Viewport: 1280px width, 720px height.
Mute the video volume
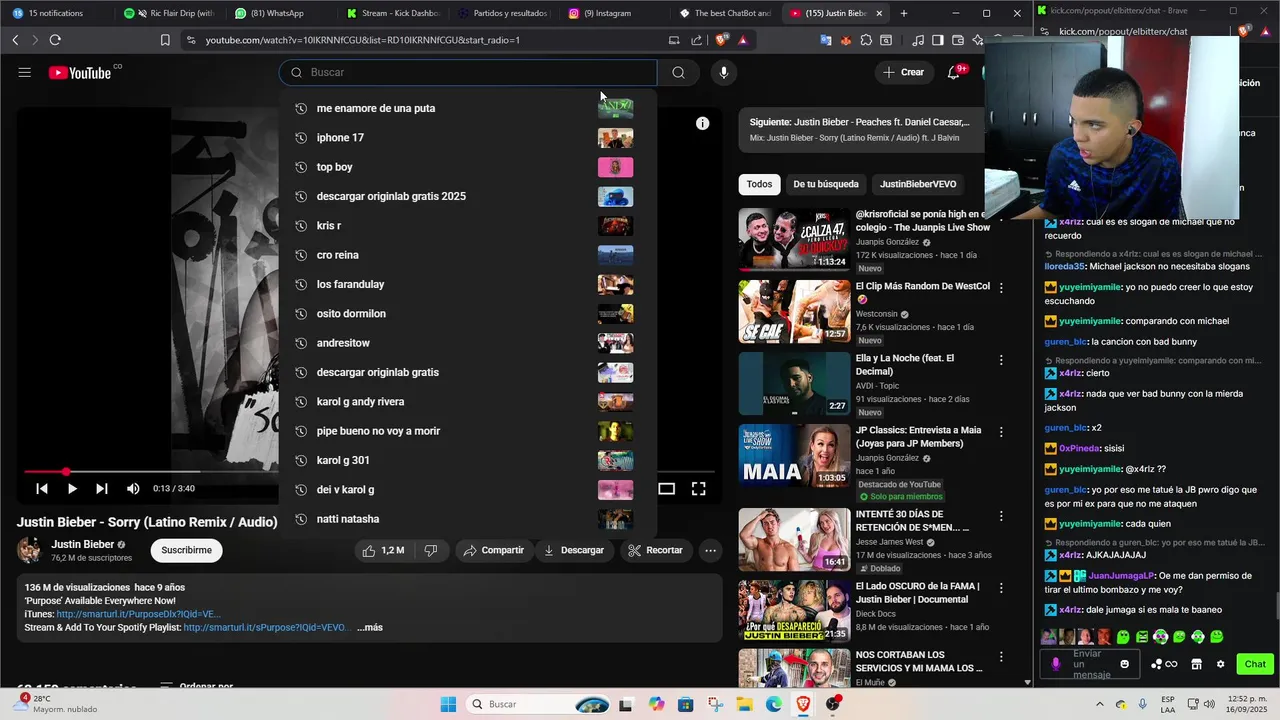click(x=133, y=488)
